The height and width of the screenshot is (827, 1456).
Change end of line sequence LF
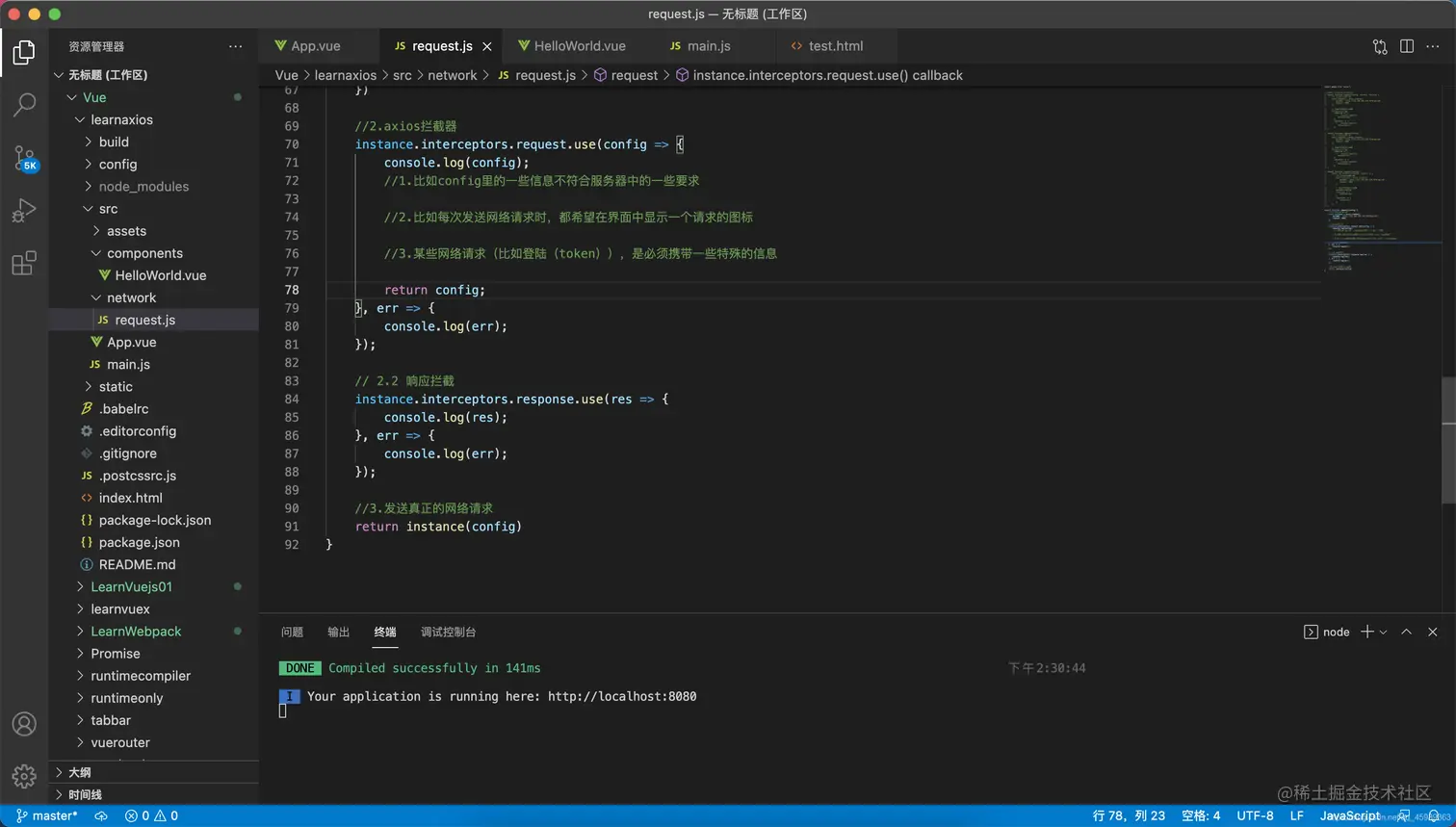click(x=1296, y=815)
